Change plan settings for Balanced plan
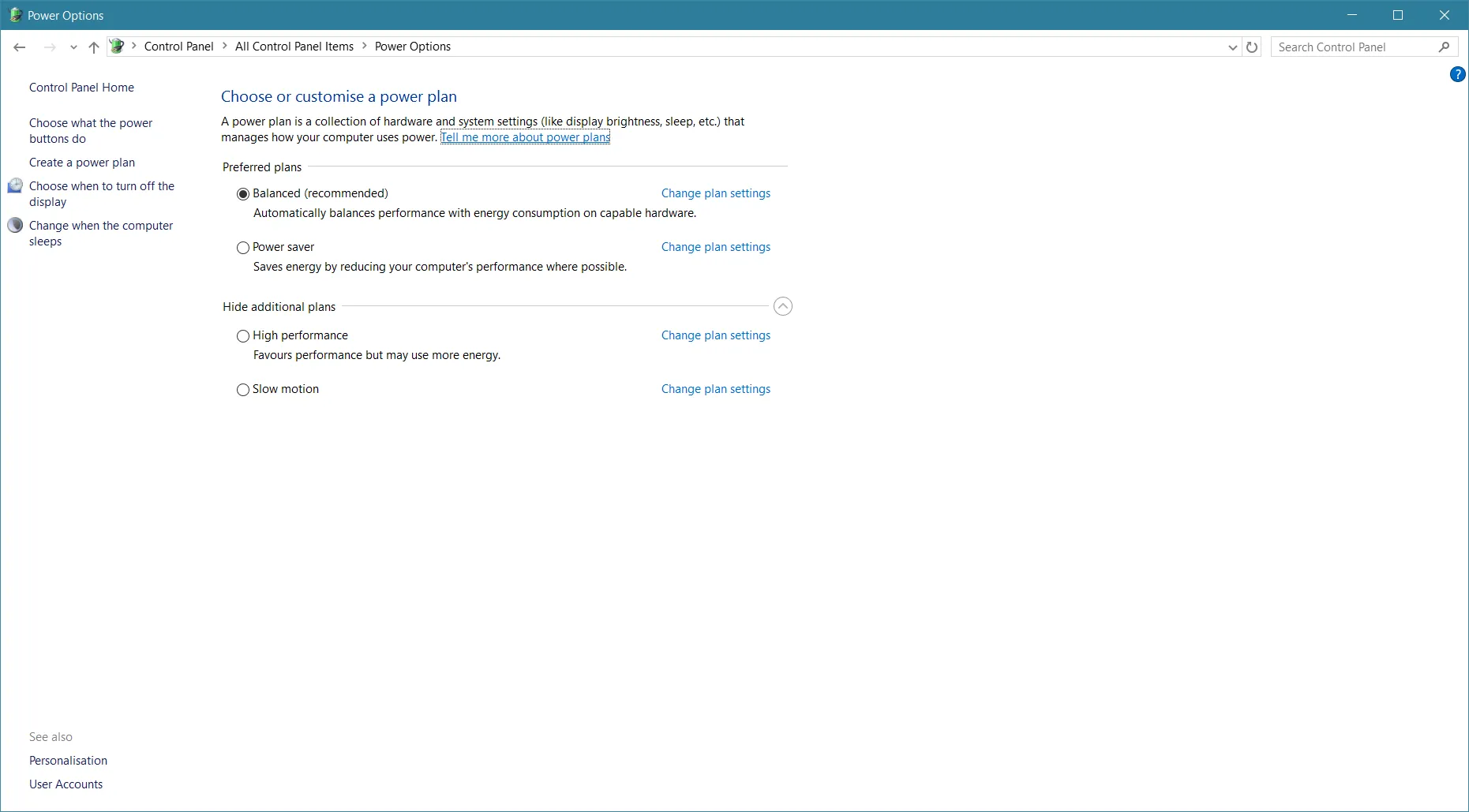This screenshot has width=1469, height=812. point(715,193)
